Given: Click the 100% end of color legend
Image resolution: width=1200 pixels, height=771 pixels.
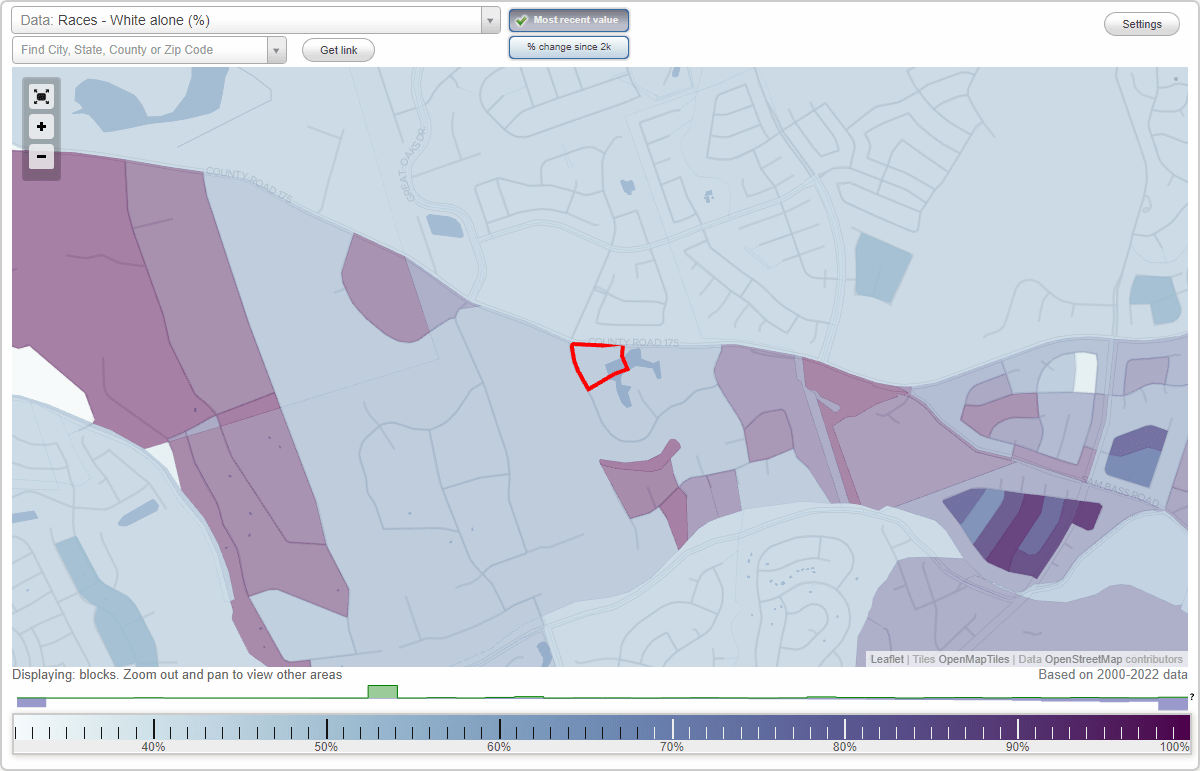Looking at the screenshot, I should click(x=1174, y=747).
